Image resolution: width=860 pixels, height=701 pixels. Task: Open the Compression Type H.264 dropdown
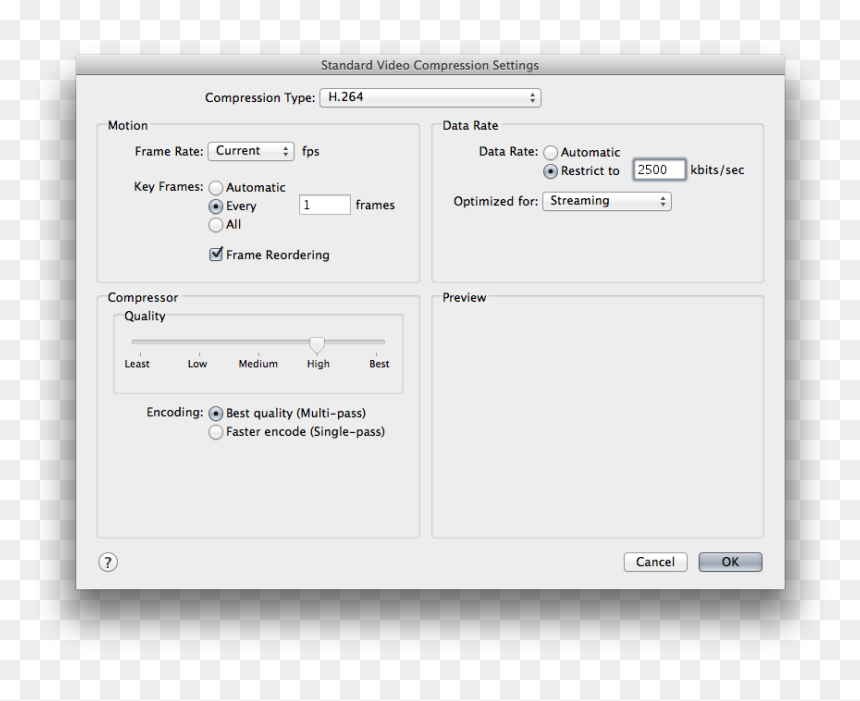coord(430,98)
